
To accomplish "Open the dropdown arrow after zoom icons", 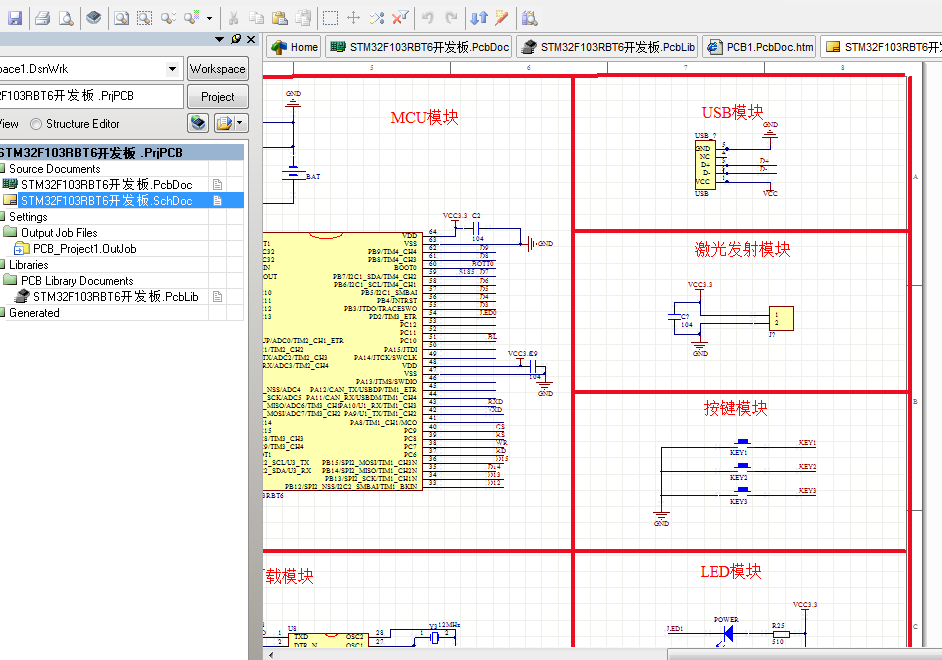I will [x=209, y=18].
